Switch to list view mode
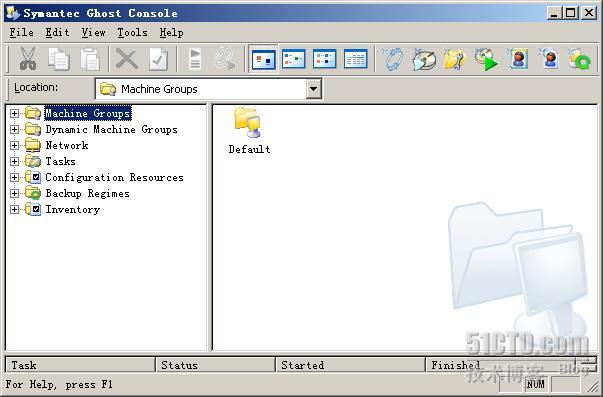Image resolution: width=603 pixels, height=397 pixels. point(325,59)
